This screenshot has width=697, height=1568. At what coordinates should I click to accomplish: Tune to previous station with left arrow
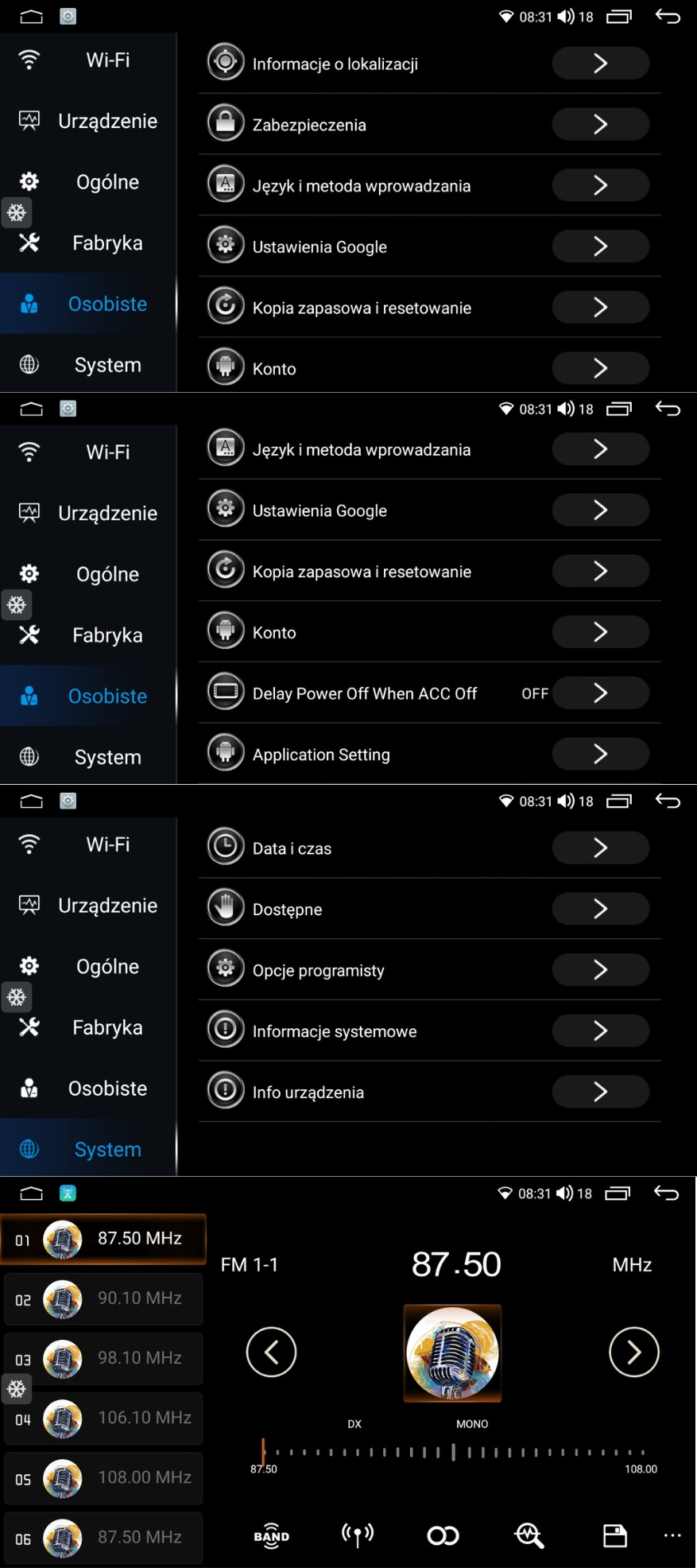point(271,1352)
